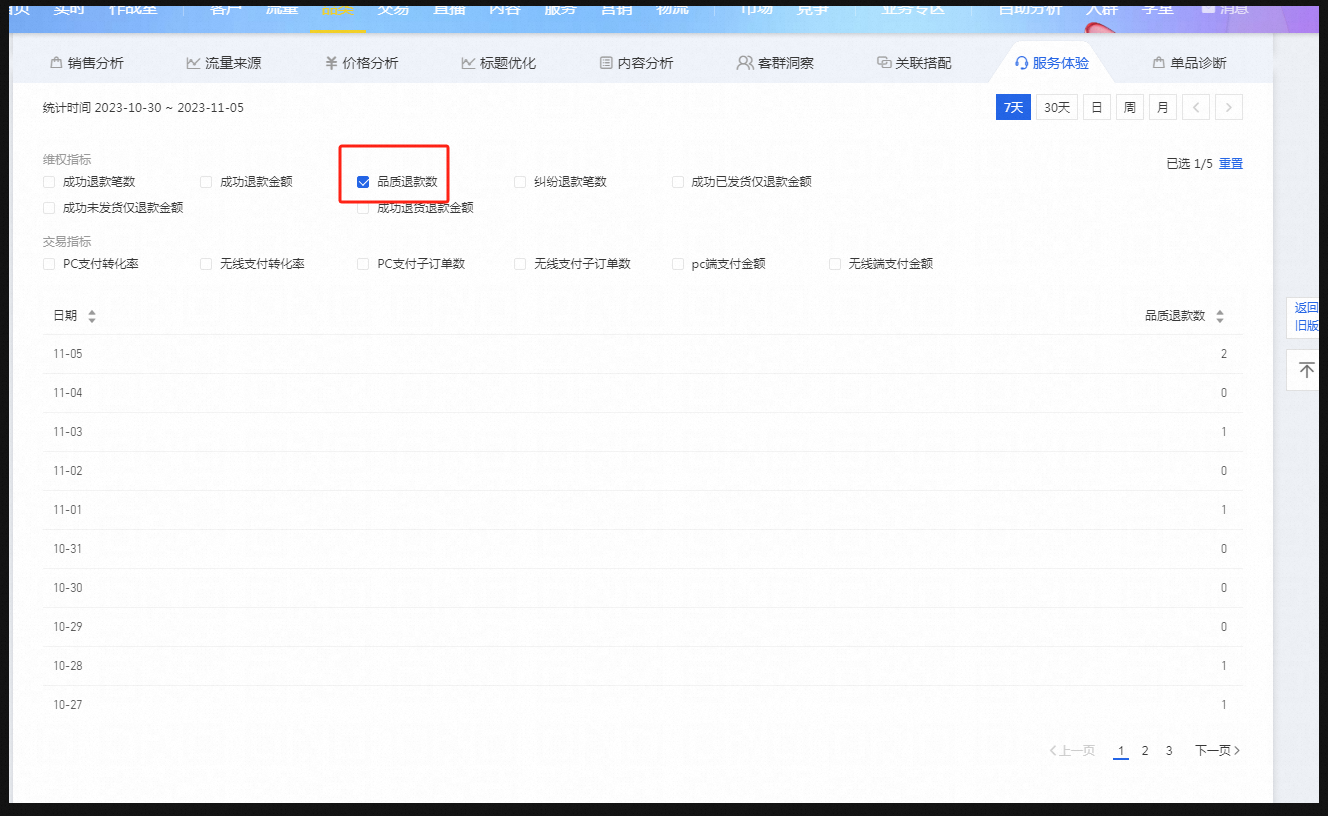
Task: Check the PC支付子订单数 checkbox
Action: coord(363,264)
